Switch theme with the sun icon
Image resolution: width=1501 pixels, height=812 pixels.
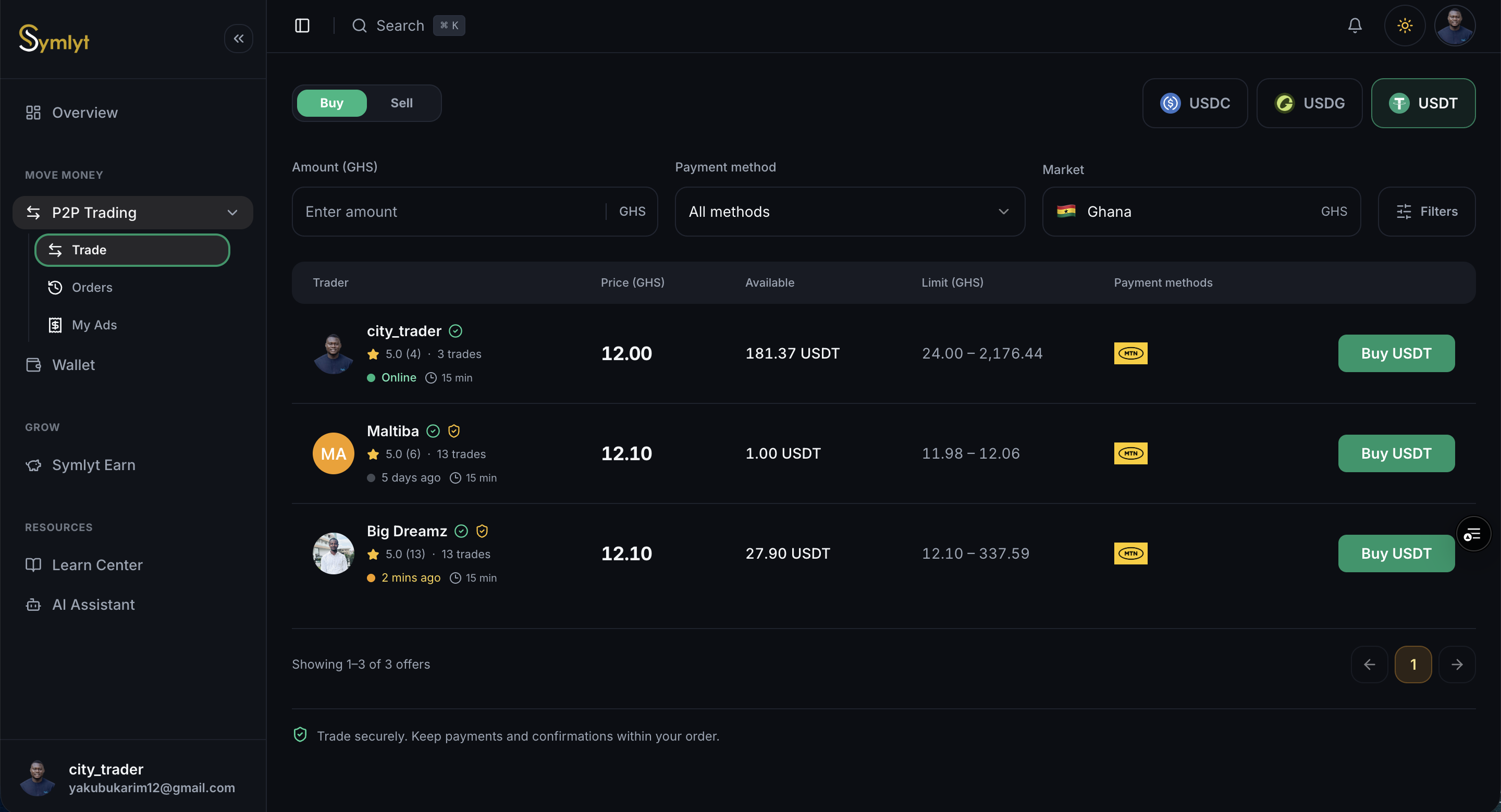click(x=1404, y=26)
